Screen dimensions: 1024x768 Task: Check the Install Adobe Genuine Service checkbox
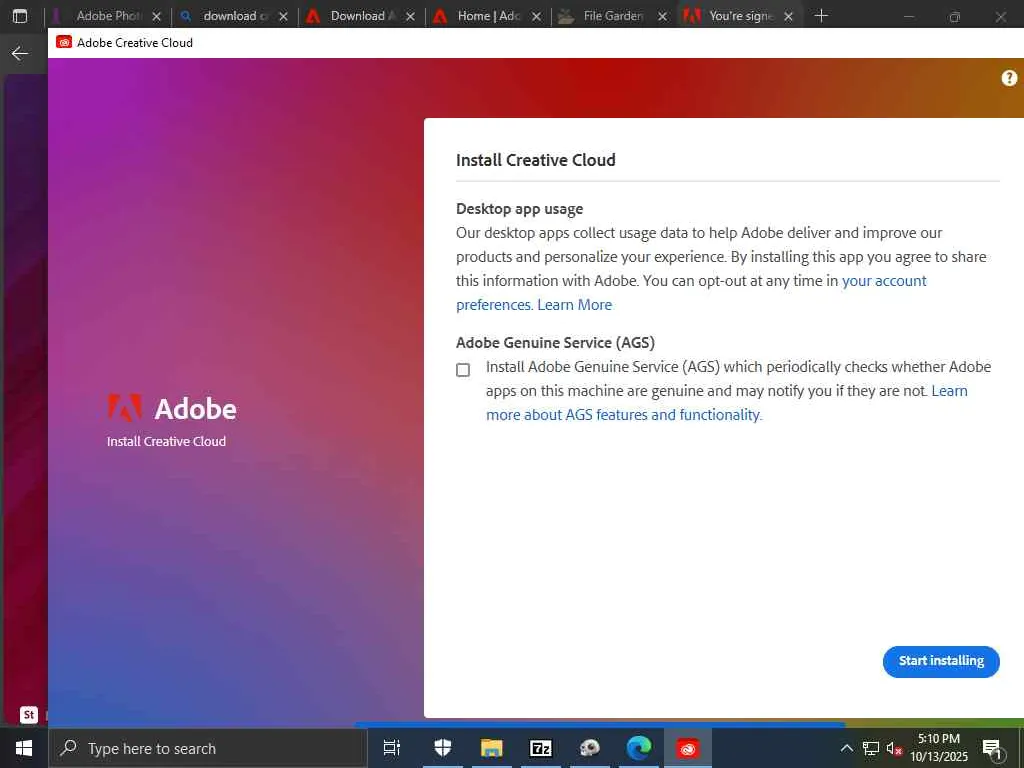pos(463,370)
